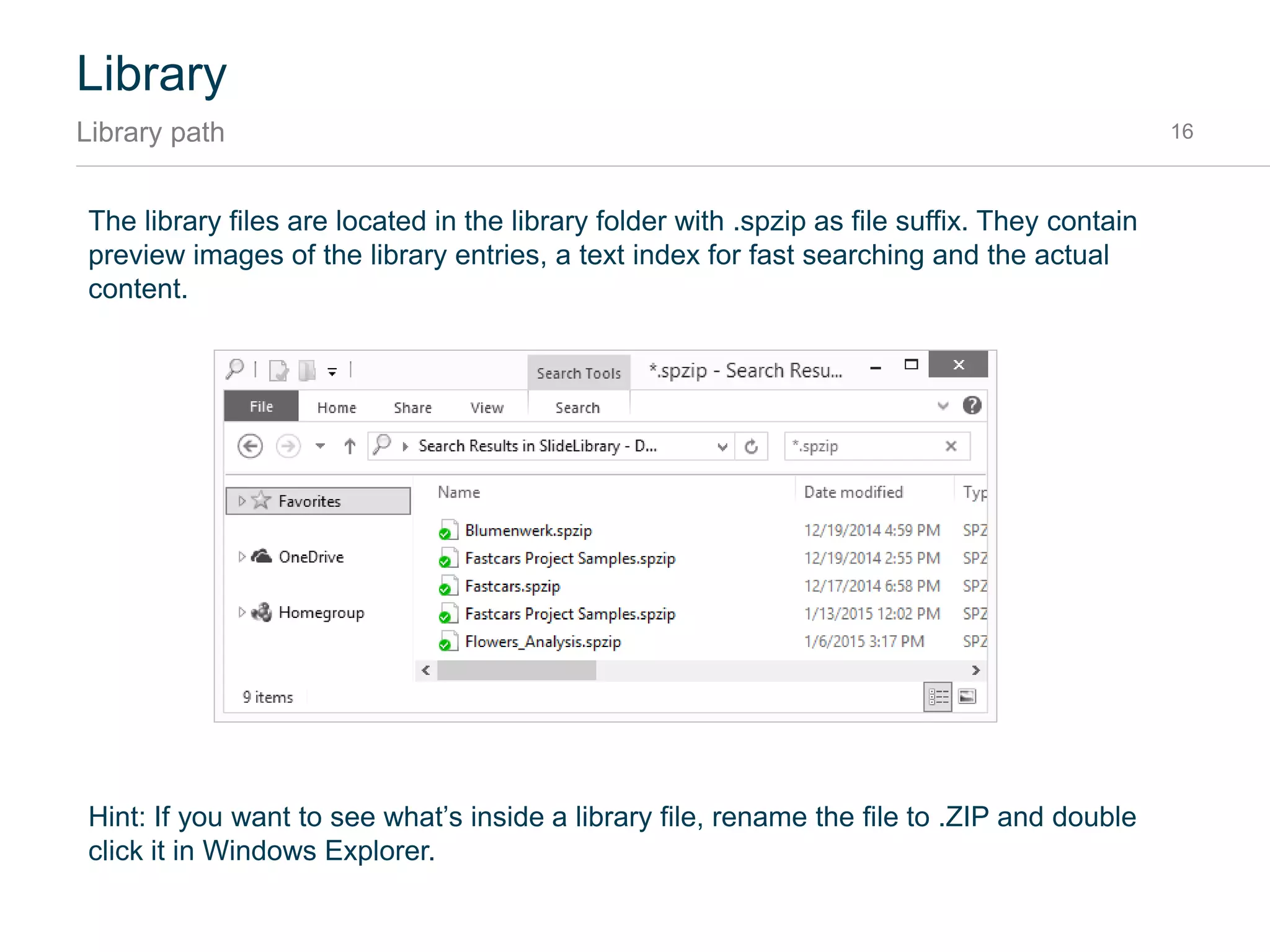Click the 1/6/2015 3:17 PM date cell

point(864,642)
